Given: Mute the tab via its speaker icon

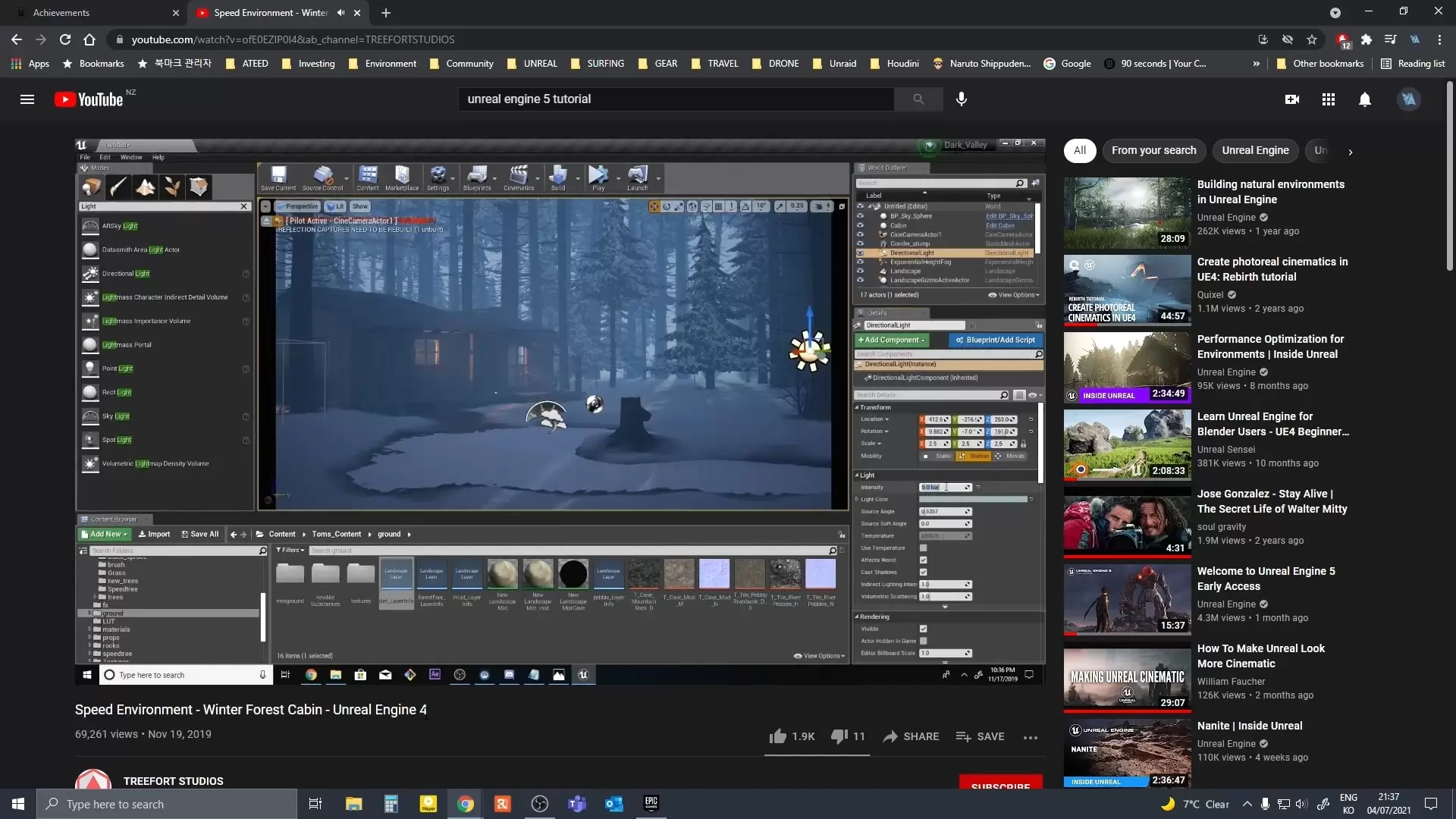Looking at the screenshot, I should [340, 13].
